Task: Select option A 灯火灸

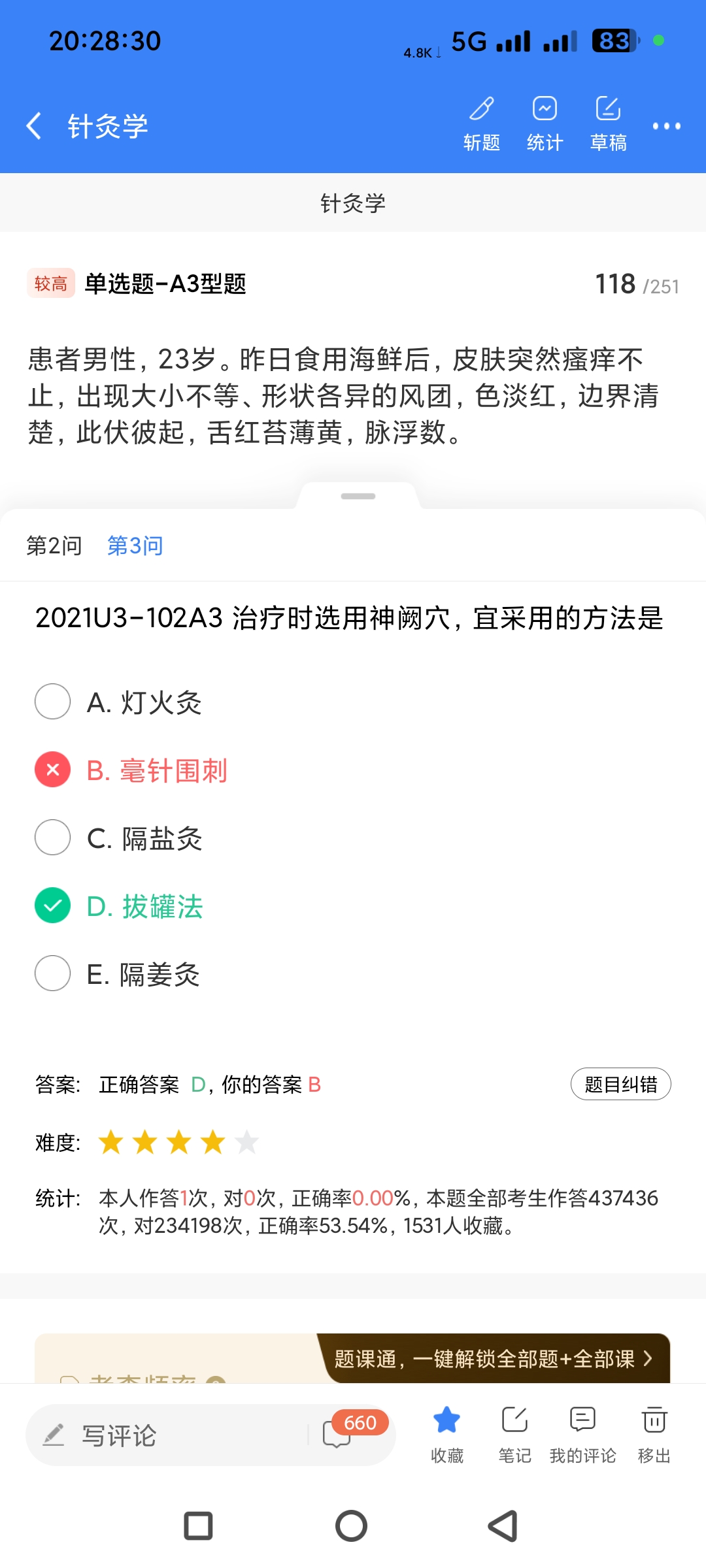Action: (x=53, y=702)
